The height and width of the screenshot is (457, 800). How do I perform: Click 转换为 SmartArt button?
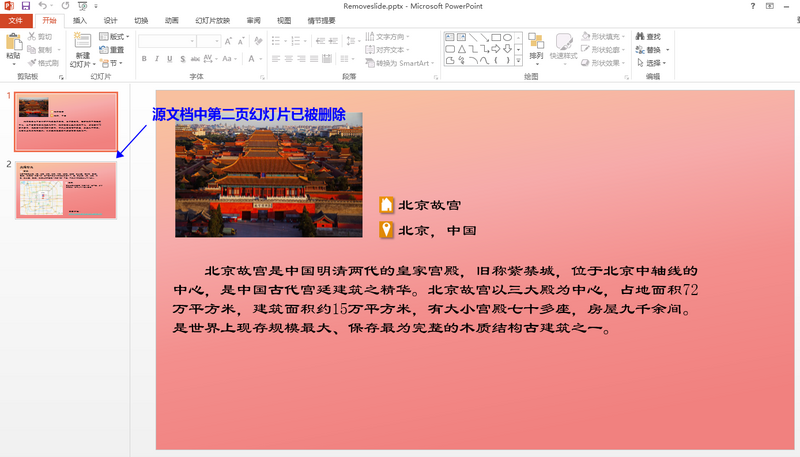(x=400, y=63)
